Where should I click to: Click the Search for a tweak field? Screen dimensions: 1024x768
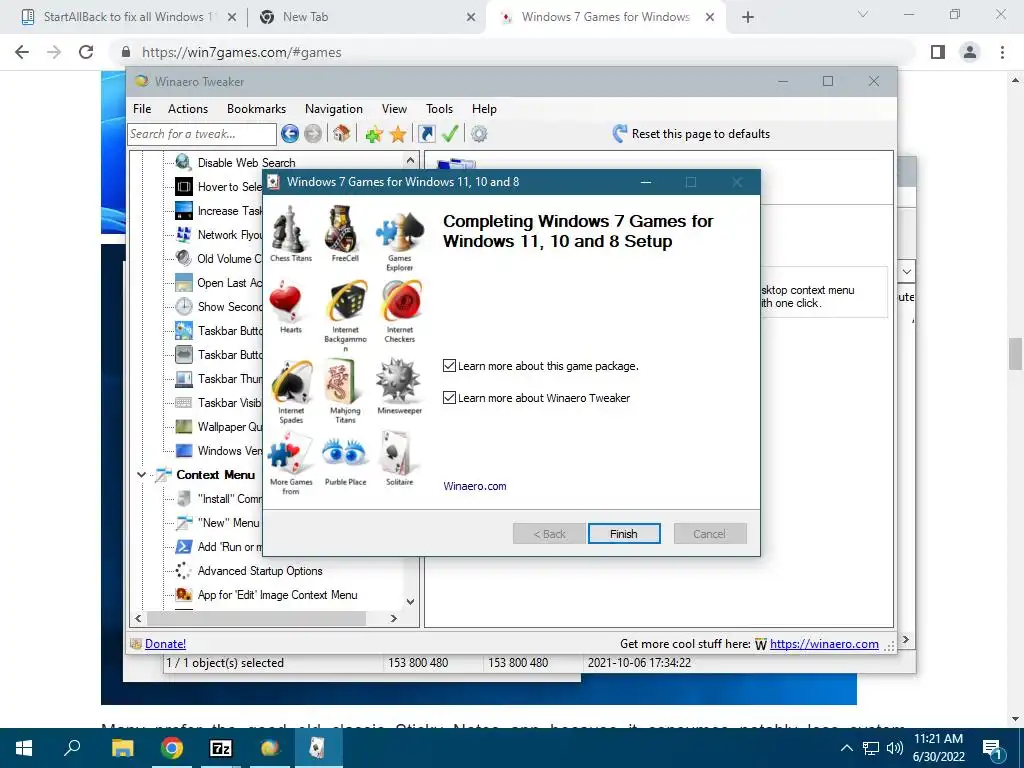point(202,134)
